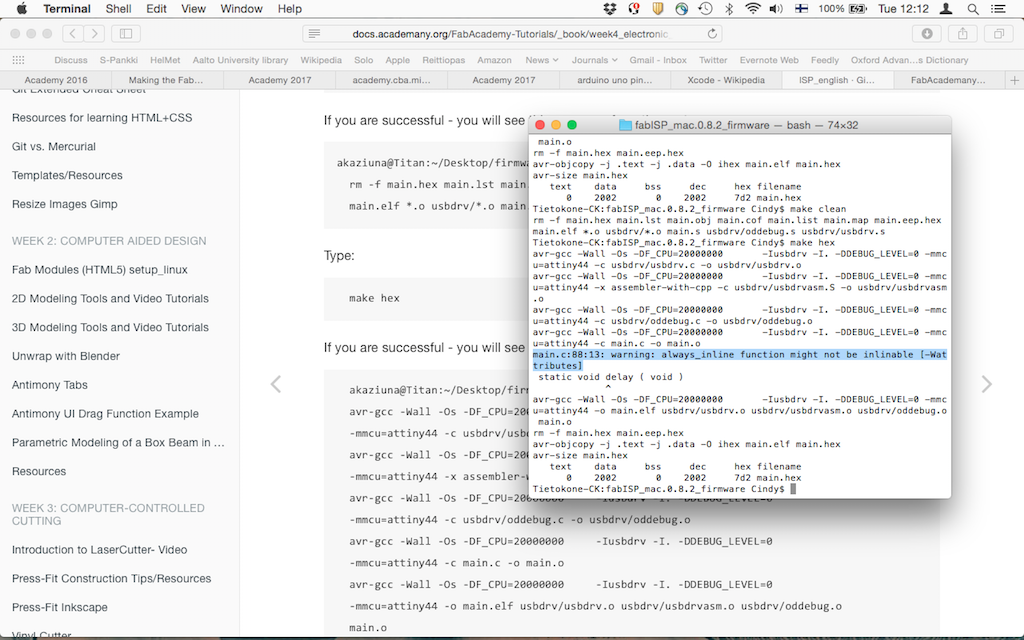Open the Apple menu
This screenshot has width=1024, height=640.
tap(22, 8)
